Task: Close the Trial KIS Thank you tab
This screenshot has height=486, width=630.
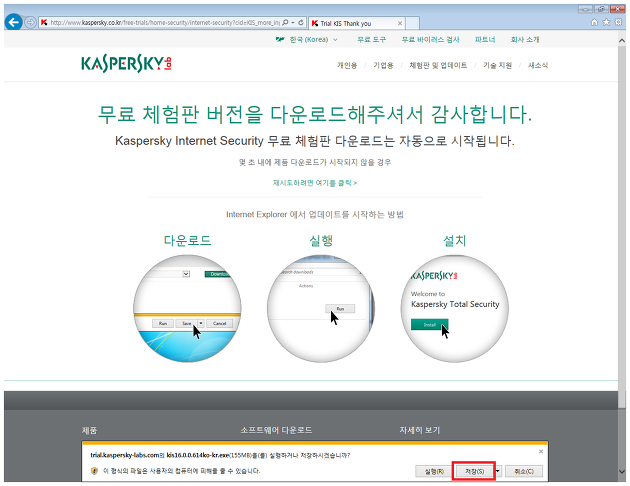Action: click(x=400, y=23)
